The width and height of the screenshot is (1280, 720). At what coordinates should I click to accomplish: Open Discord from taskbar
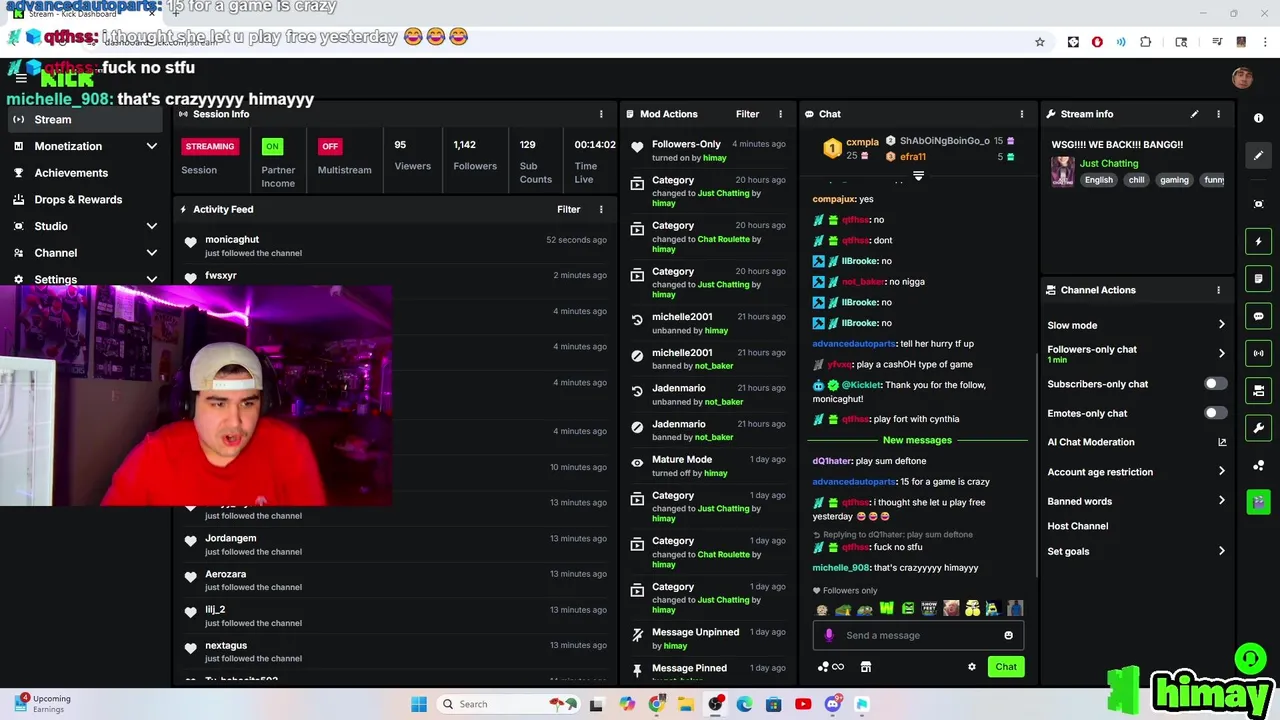click(832, 704)
